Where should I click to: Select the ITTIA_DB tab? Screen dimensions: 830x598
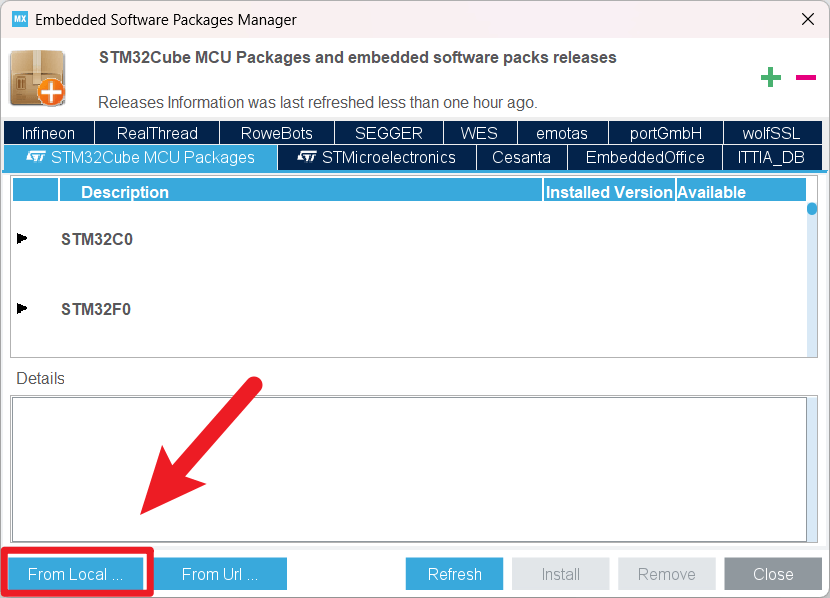pos(771,157)
